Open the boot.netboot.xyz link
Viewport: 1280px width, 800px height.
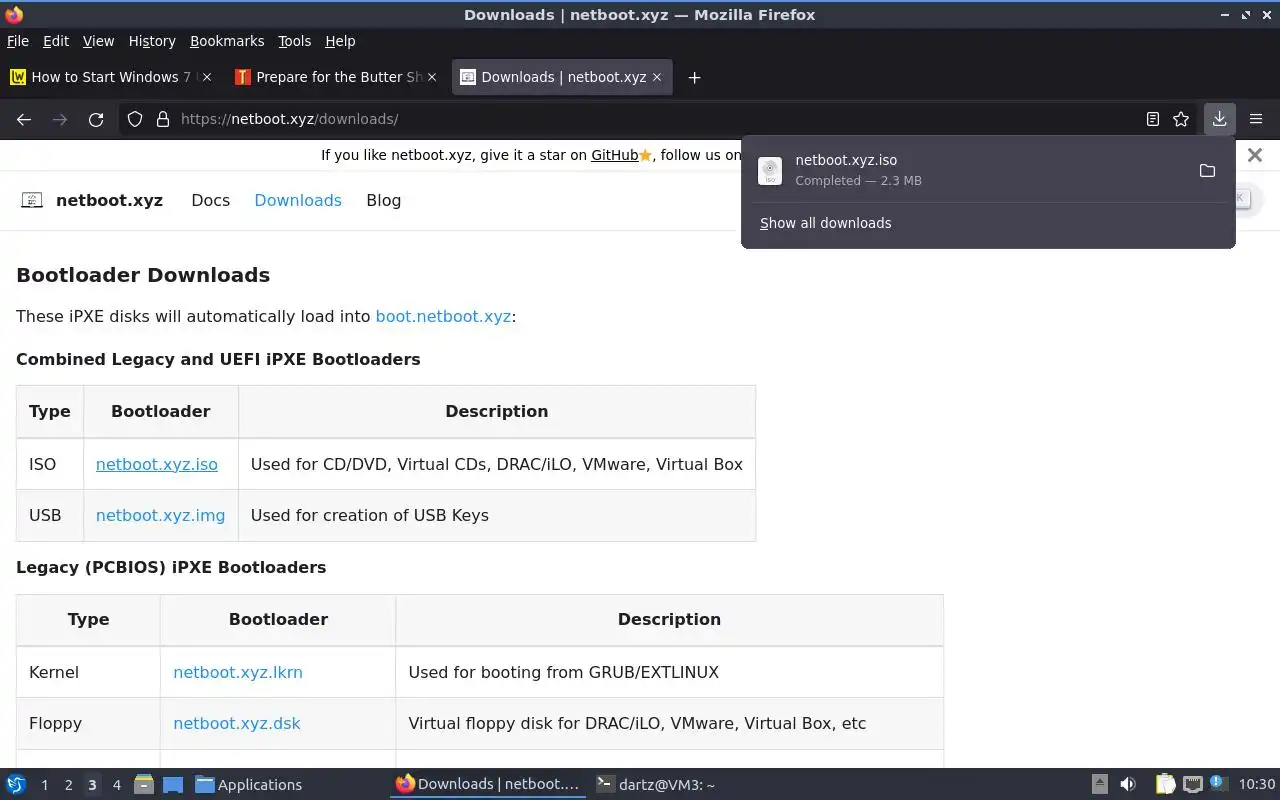(x=443, y=316)
